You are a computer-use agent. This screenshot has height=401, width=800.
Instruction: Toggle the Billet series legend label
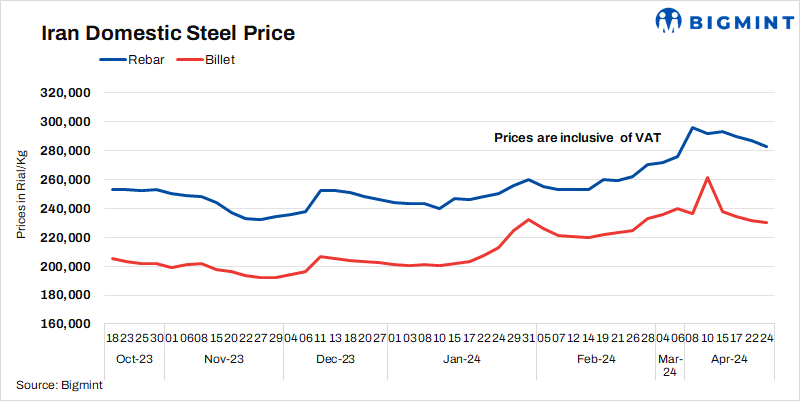(220, 60)
